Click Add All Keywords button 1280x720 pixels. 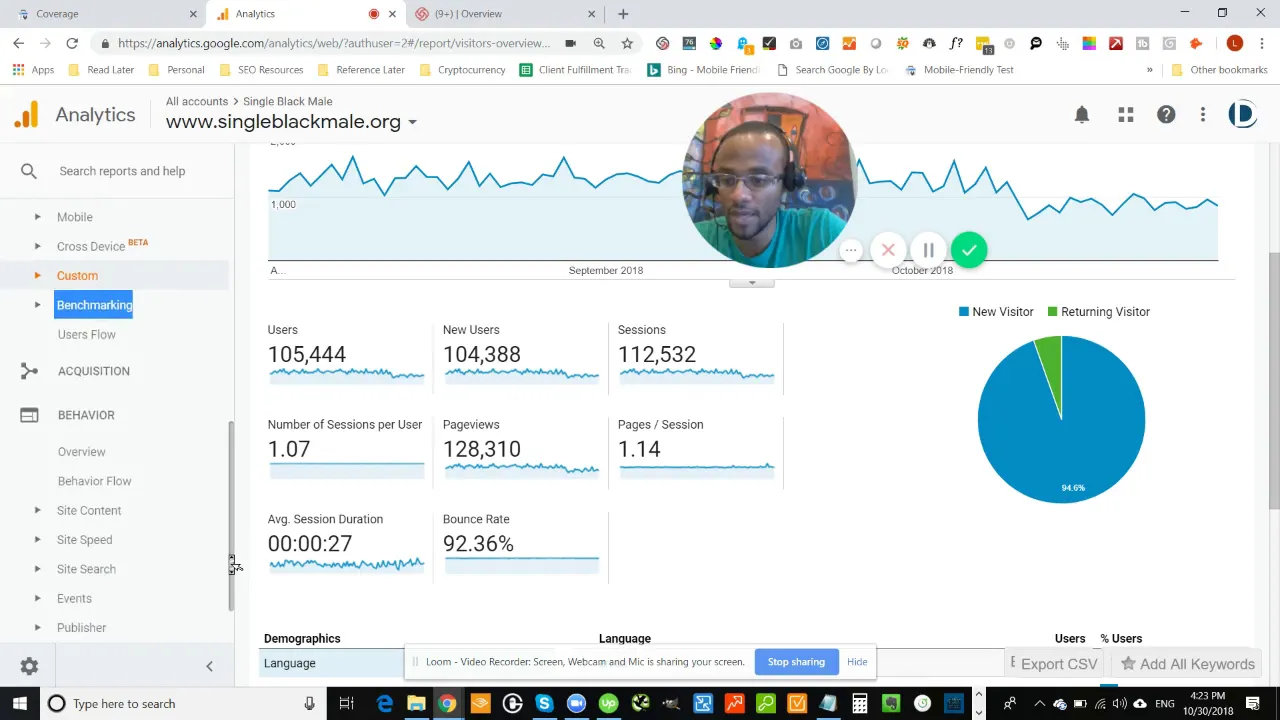tap(1187, 664)
